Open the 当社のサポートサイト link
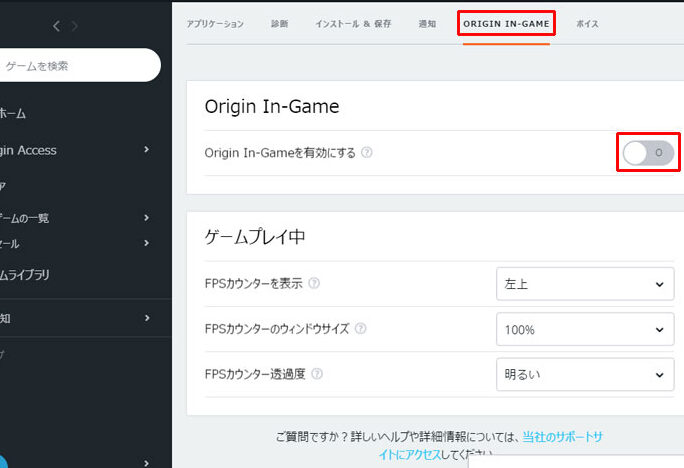684x468 pixels. (561, 438)
